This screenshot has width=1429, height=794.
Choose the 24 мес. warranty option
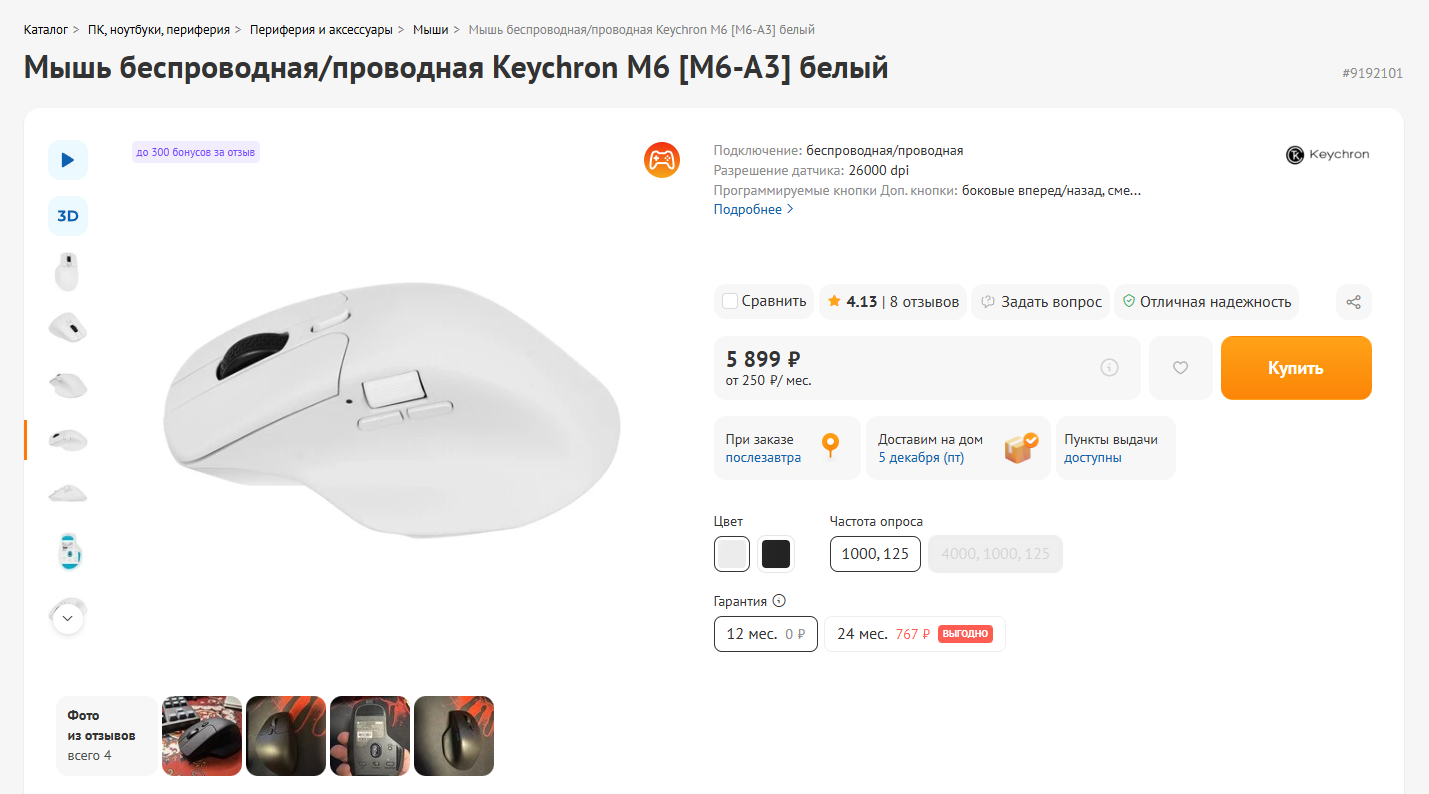pyautogui.click(x=914, y=634)
